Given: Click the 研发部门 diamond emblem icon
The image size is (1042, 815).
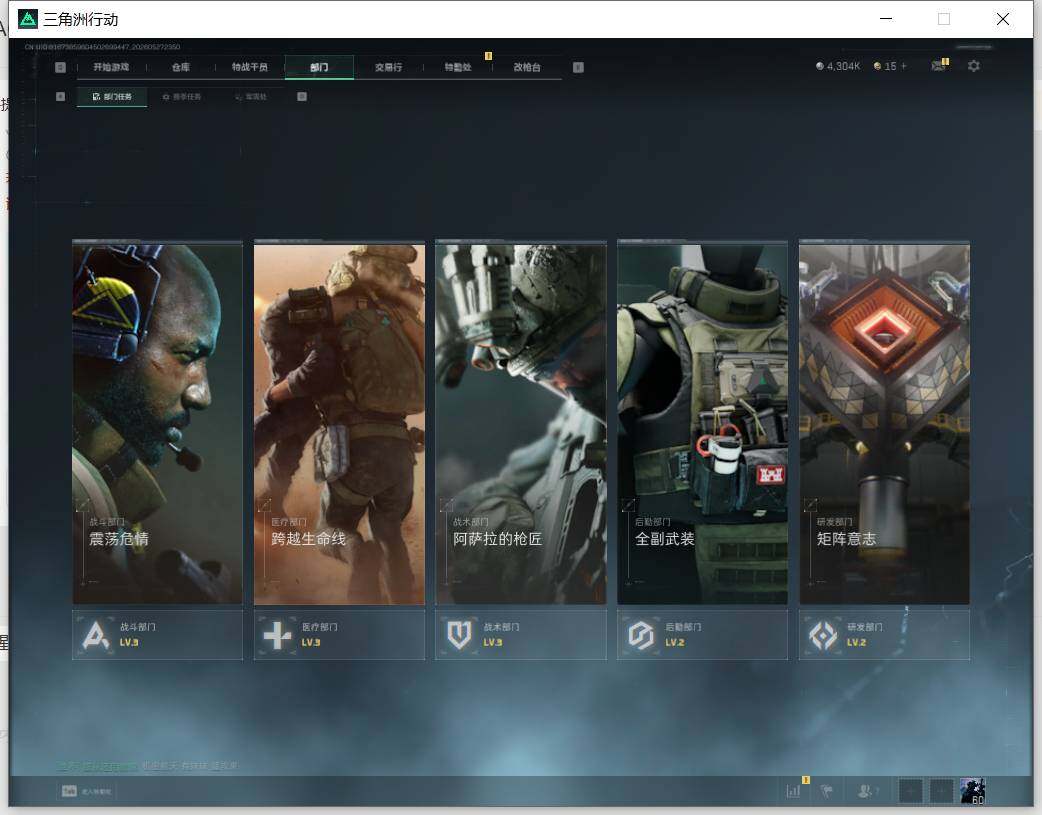Looking at the screenshot, I should pyautogui.click(x=823, y=635).
